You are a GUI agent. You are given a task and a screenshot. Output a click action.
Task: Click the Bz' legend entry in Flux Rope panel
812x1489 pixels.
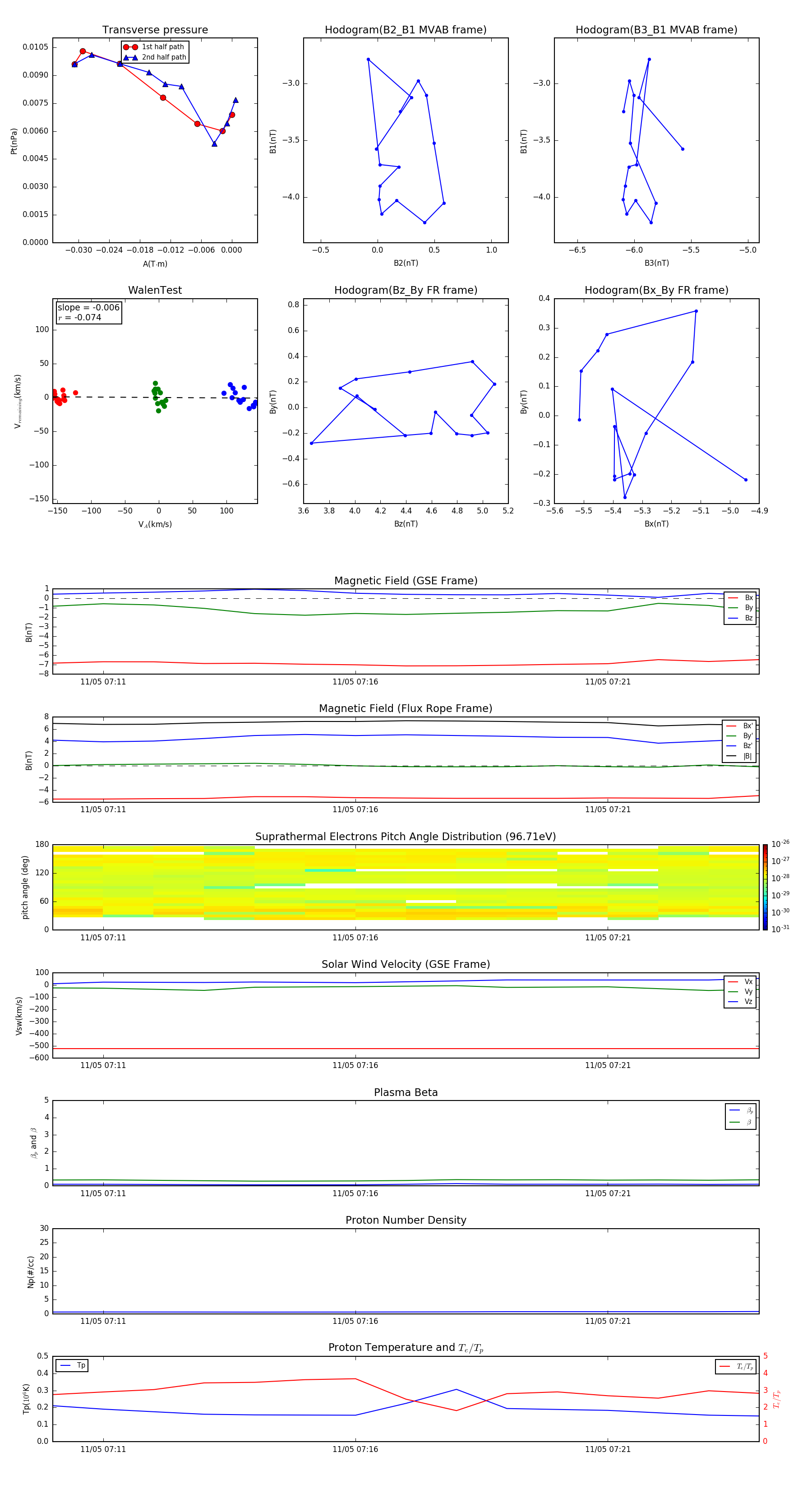[740, 746]
